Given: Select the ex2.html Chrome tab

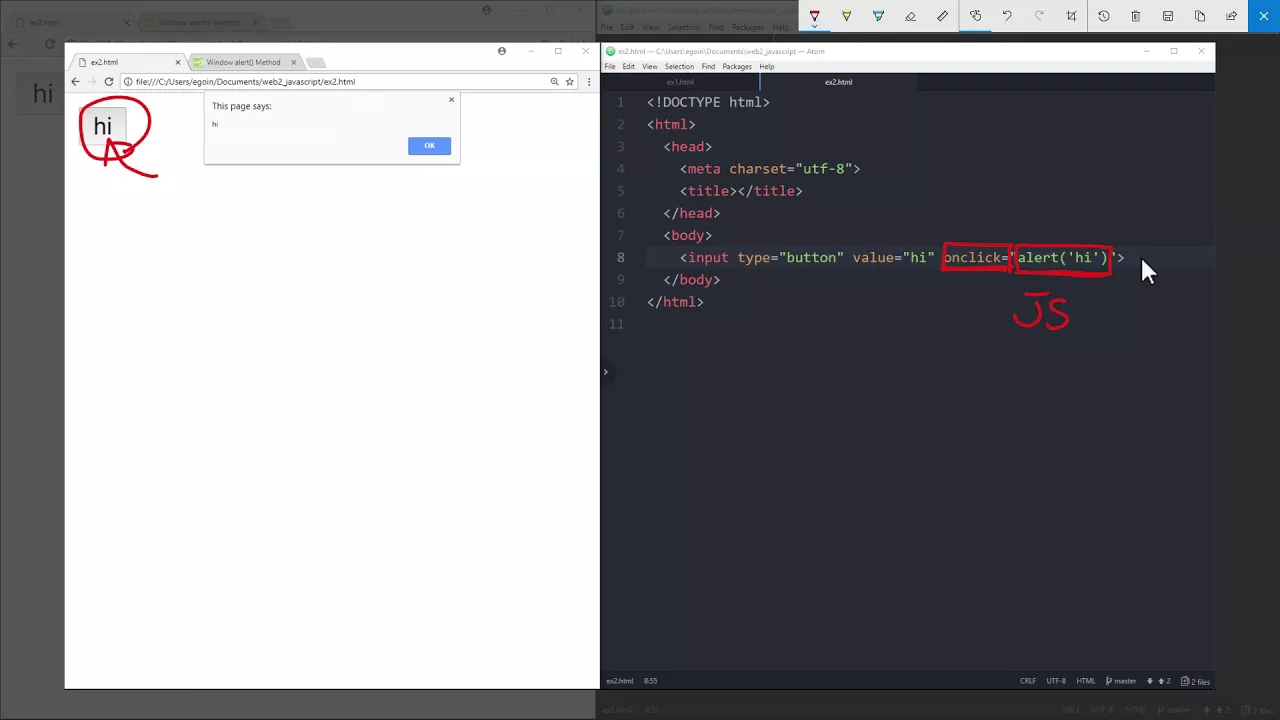Looking at the screenshot, I should [x=126, y=62].
